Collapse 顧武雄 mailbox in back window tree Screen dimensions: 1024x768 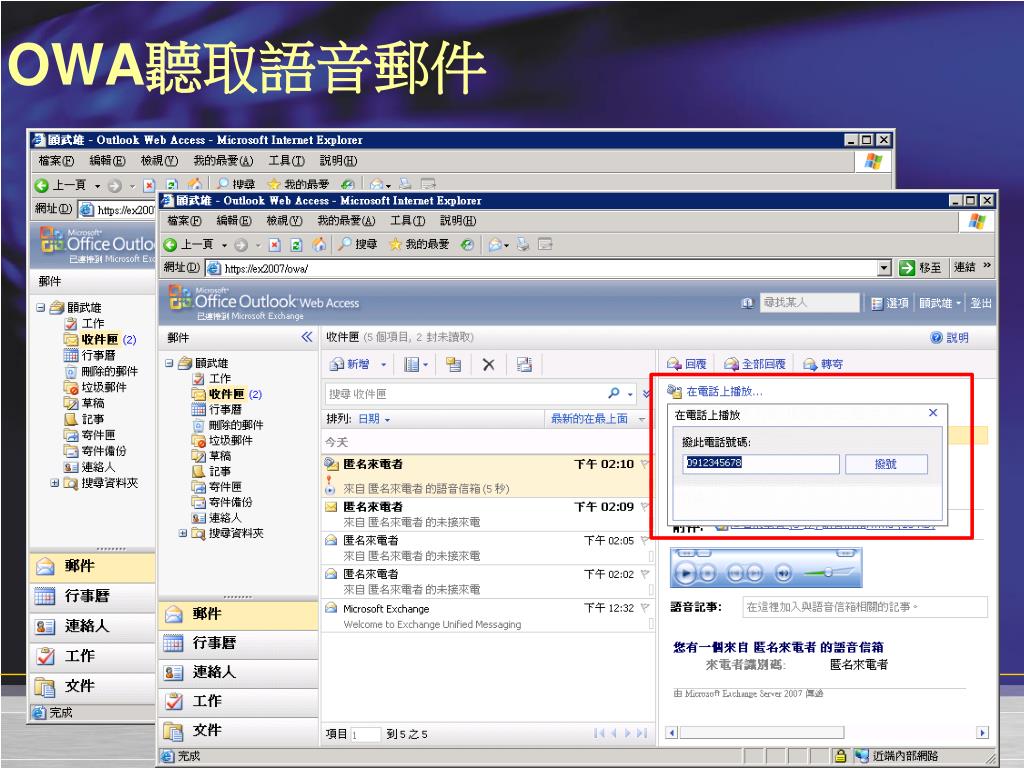pos(40,307)
